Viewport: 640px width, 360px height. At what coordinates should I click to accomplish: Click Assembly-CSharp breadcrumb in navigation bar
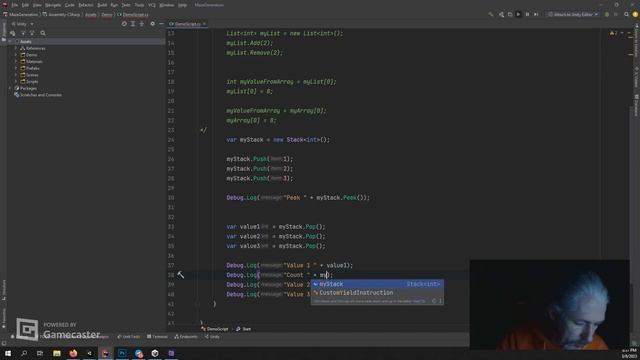[x=61, y=14]
